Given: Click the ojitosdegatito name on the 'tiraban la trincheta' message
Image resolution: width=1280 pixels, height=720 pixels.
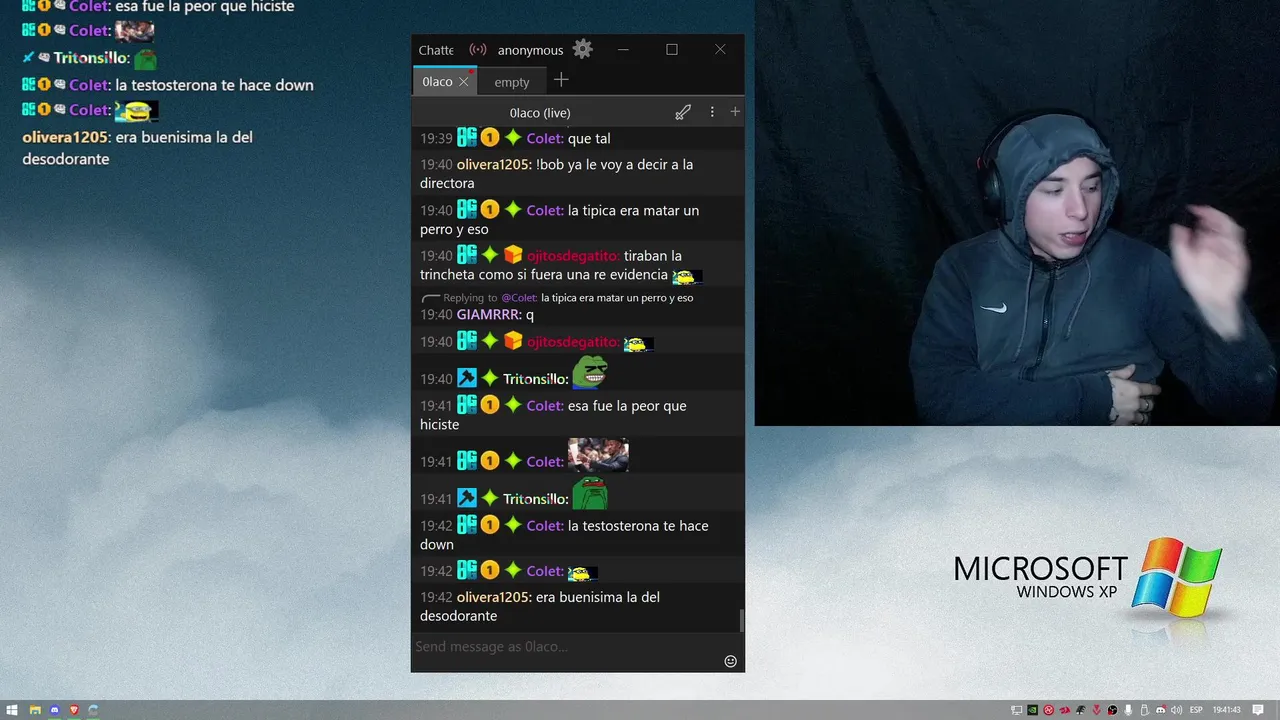Looking at the screenshot, I should point(573,256).
